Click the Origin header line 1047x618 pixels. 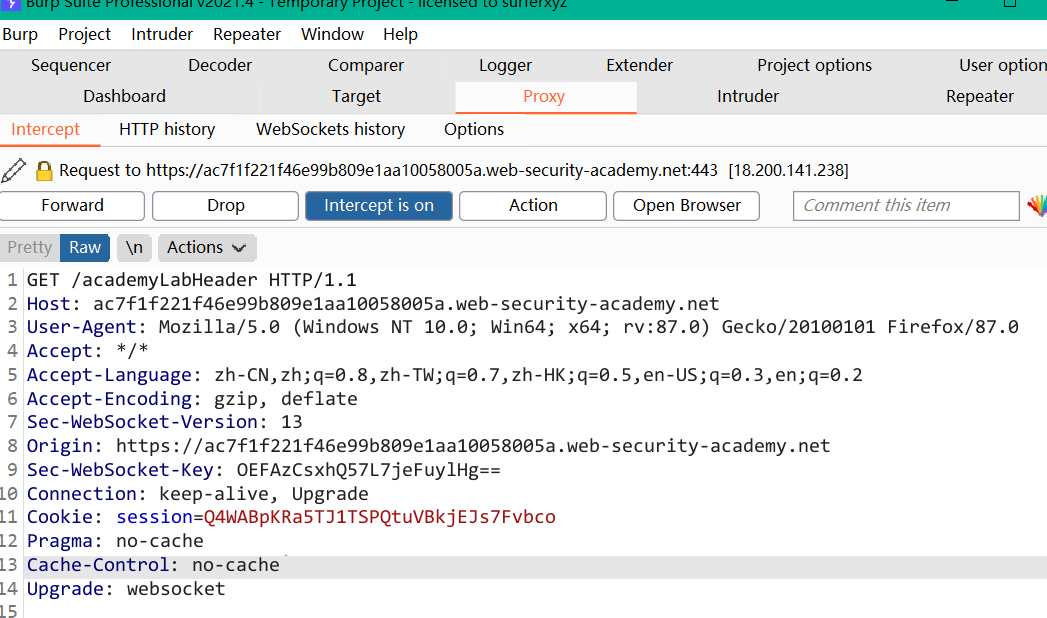coord(429,446)
